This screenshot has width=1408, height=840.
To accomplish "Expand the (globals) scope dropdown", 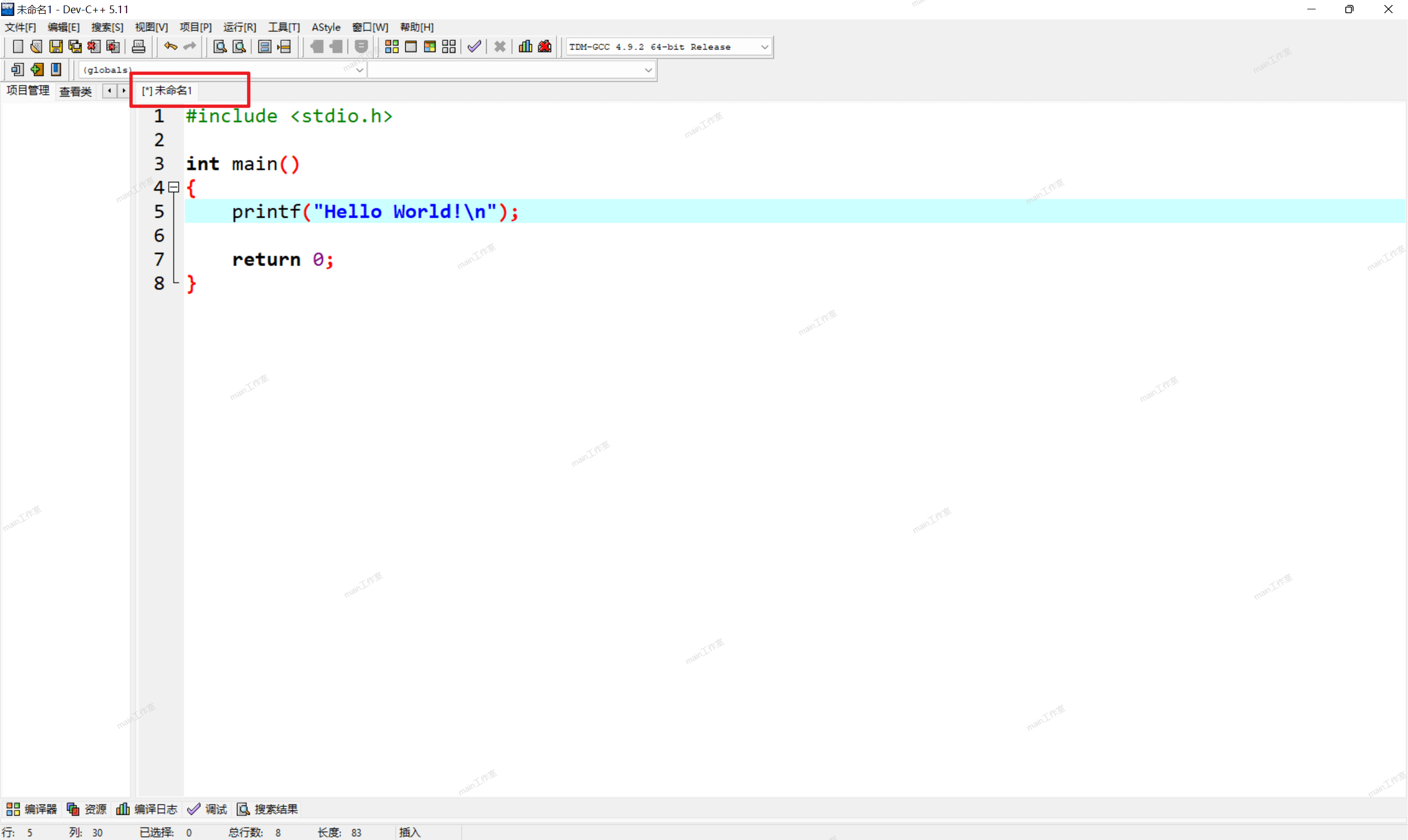I will pyautogui.click(x=360, y=70).
